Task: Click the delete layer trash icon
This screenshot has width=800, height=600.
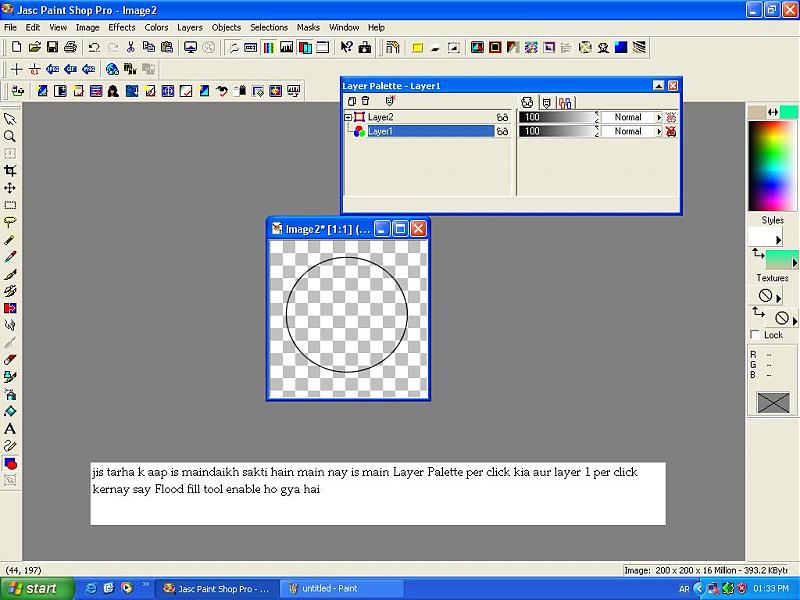Action: click(366, 101)
